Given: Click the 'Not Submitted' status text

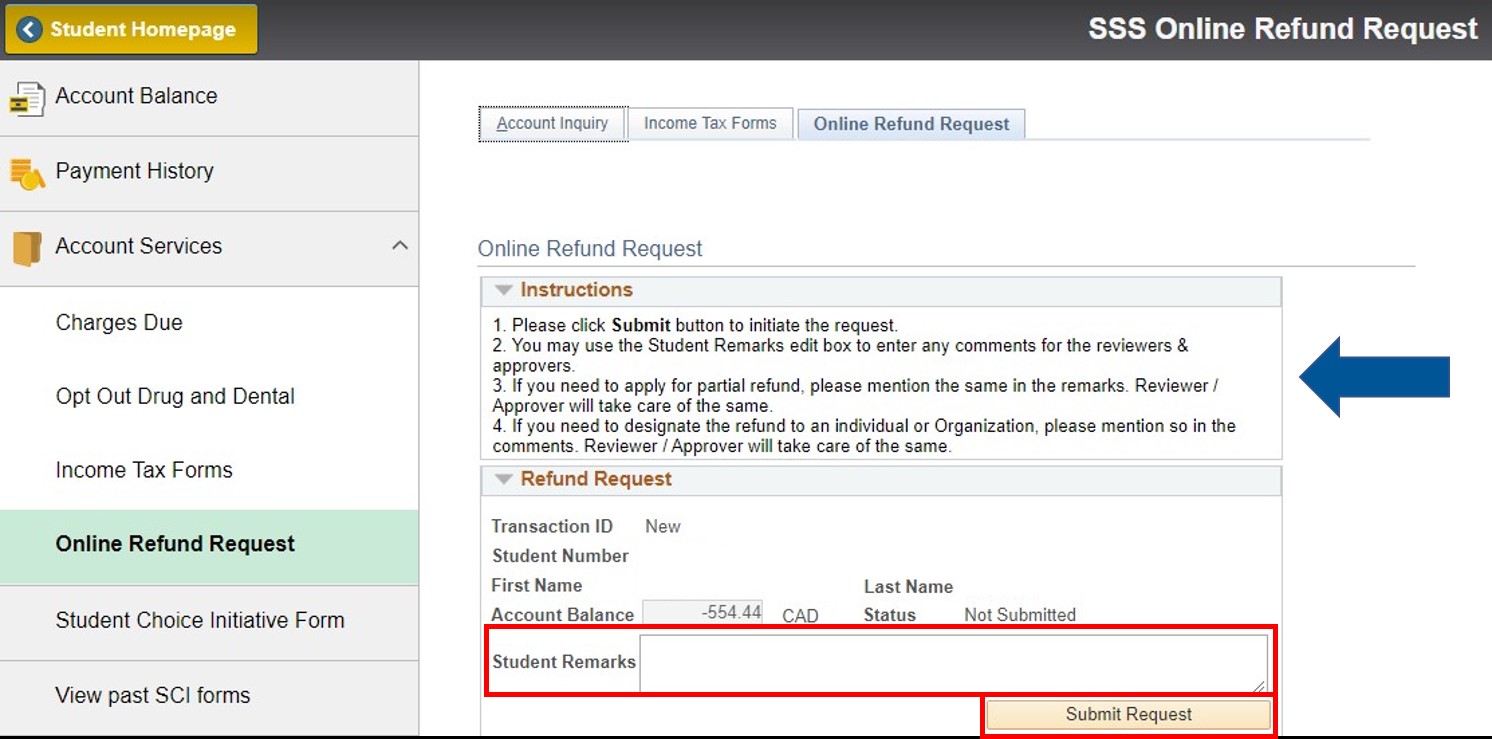Looking at the screenshot, I should 1020,615.
